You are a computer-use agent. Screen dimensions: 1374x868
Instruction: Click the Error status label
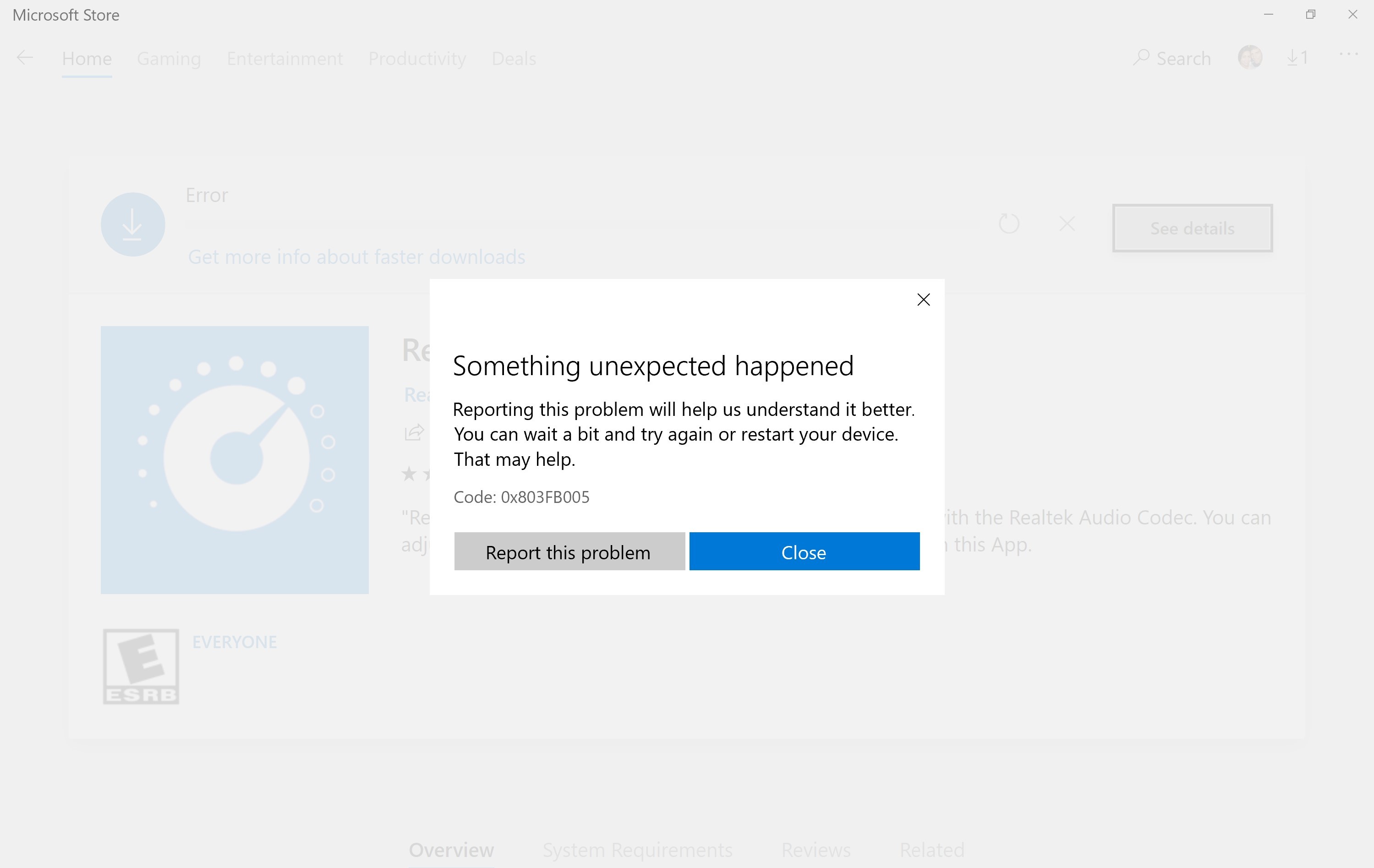pyautogui.click(x=207, y=195)
